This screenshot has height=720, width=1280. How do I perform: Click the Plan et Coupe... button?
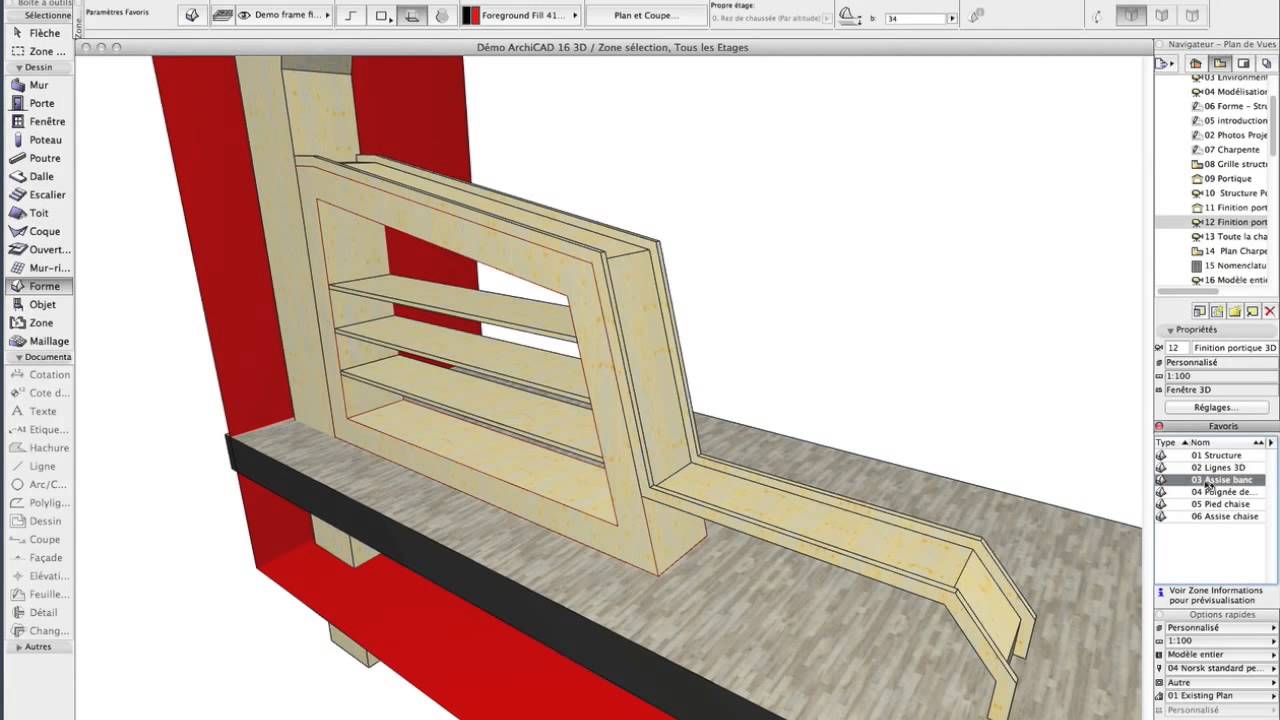click(x=645, y=16)
